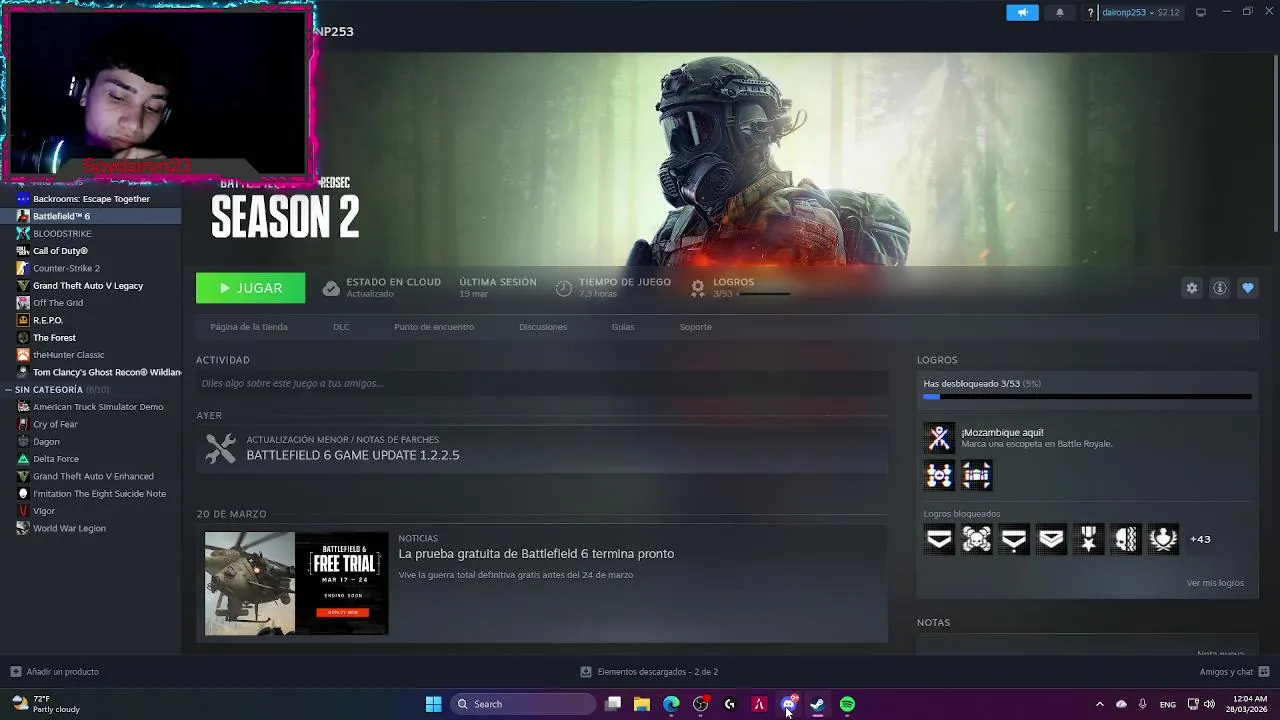The height and width of the screenshot is (720, 1280).
Task: Open the Free Trial news thumbnail
Action: coord(296,584)
